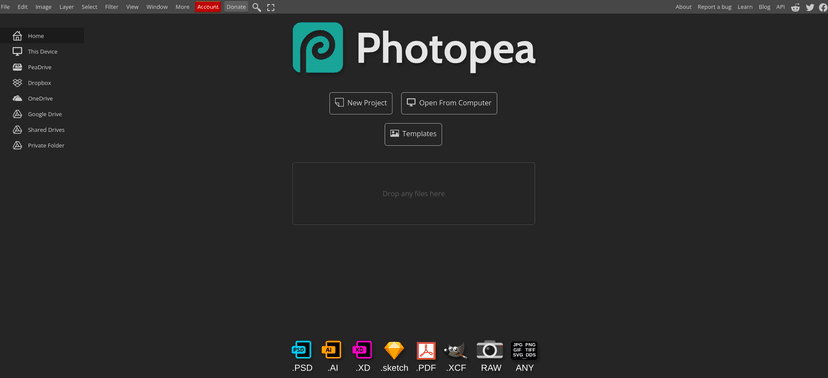Image resolution: width=828 pixels, height=378 pixels.
Task: Select Home in the sidebar
Action: click(x=42, y=36)
